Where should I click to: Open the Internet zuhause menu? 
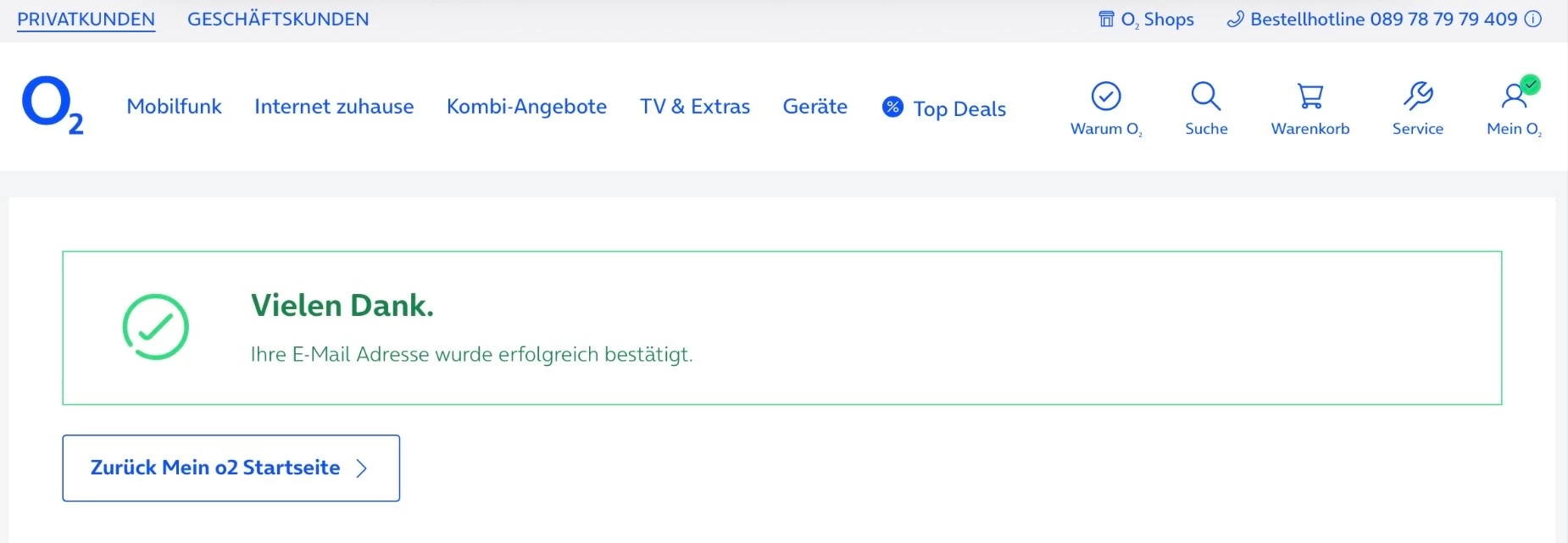point(334,107)
